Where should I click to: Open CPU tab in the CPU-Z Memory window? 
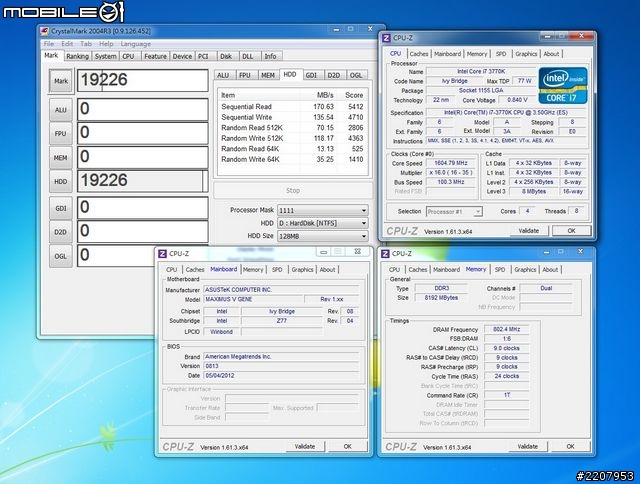point(394,270)
